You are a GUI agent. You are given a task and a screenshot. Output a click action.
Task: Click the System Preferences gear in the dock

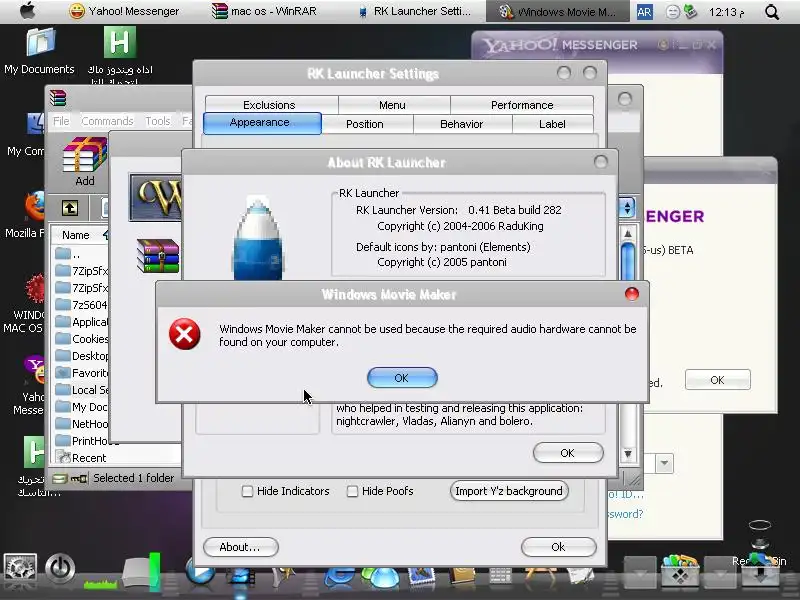[x=20, y=568]
